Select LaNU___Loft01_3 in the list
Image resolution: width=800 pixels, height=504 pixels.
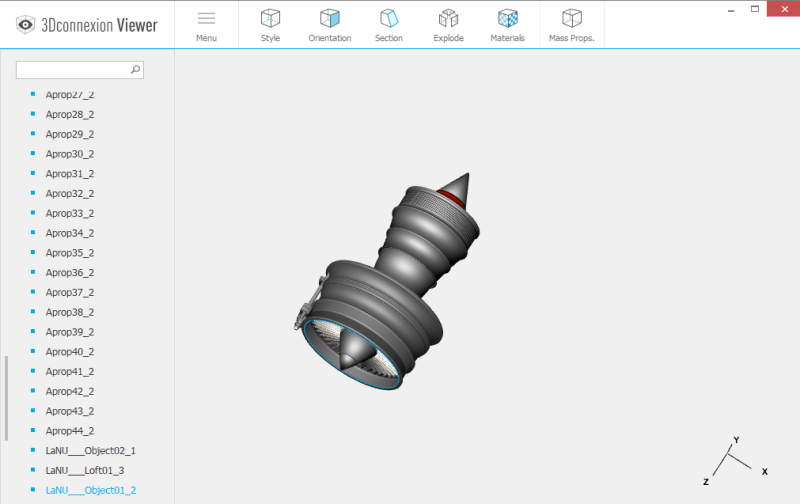(x=85, y=470)
